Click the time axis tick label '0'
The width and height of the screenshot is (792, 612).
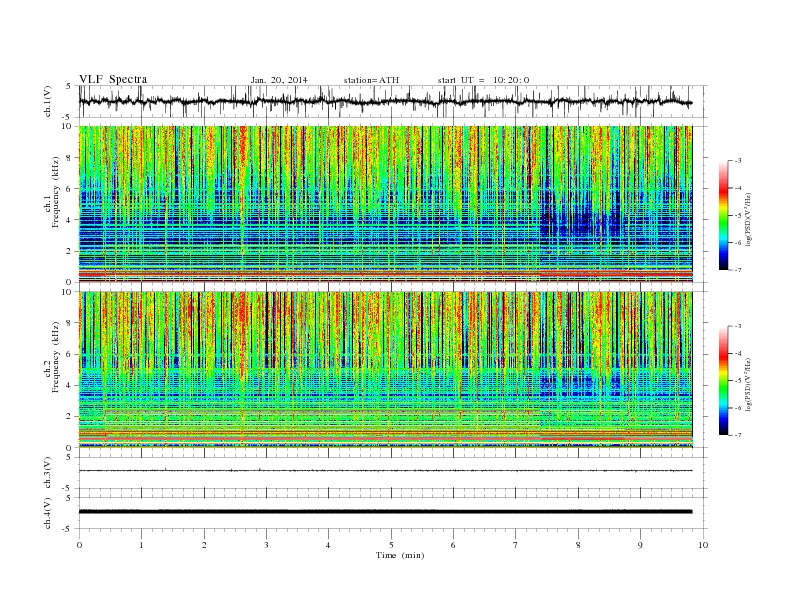[x=79, y=545]
